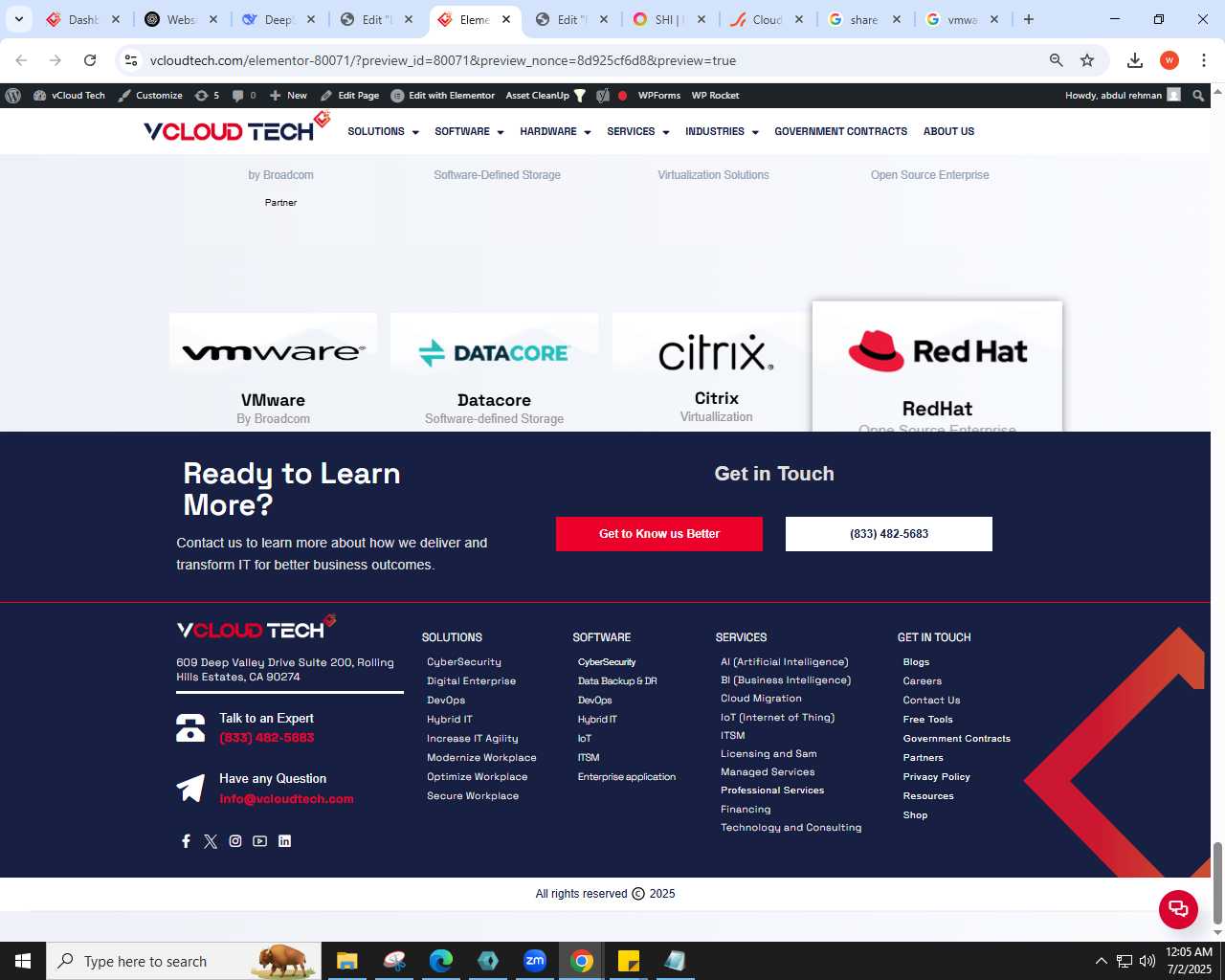Click Edit with Elementor in the admin bar

click(442, 96)
